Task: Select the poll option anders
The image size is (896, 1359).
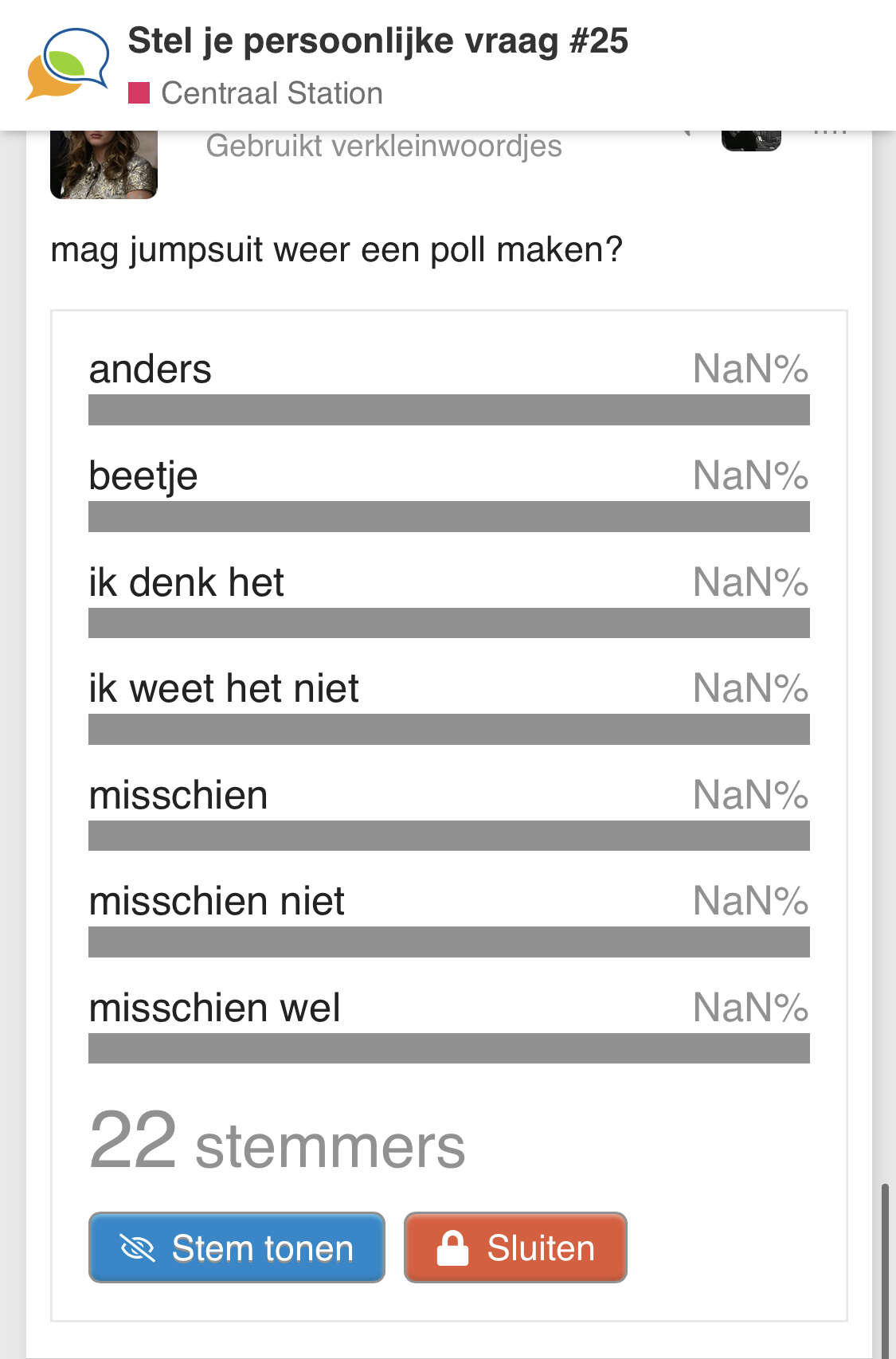Action: [448, 387]
